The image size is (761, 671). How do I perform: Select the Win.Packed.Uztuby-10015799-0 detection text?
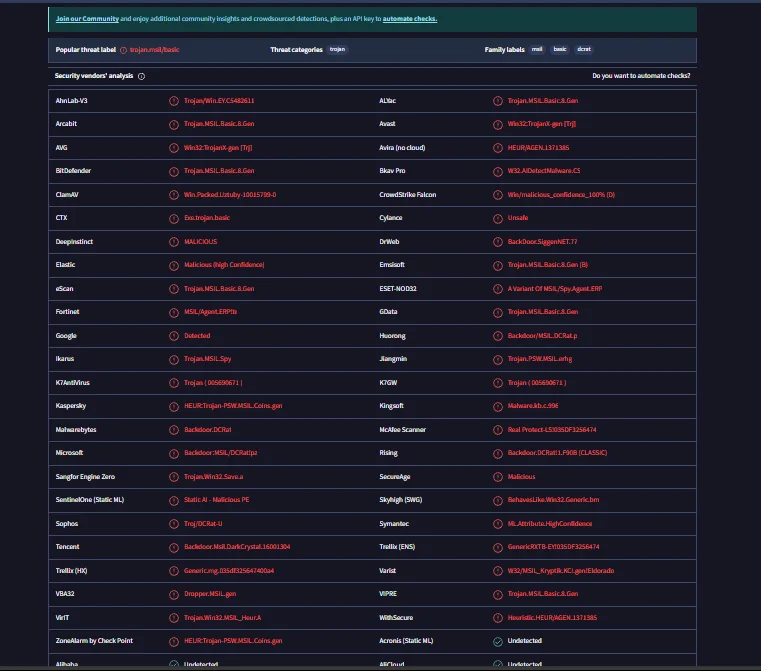(x=230, y=195)
